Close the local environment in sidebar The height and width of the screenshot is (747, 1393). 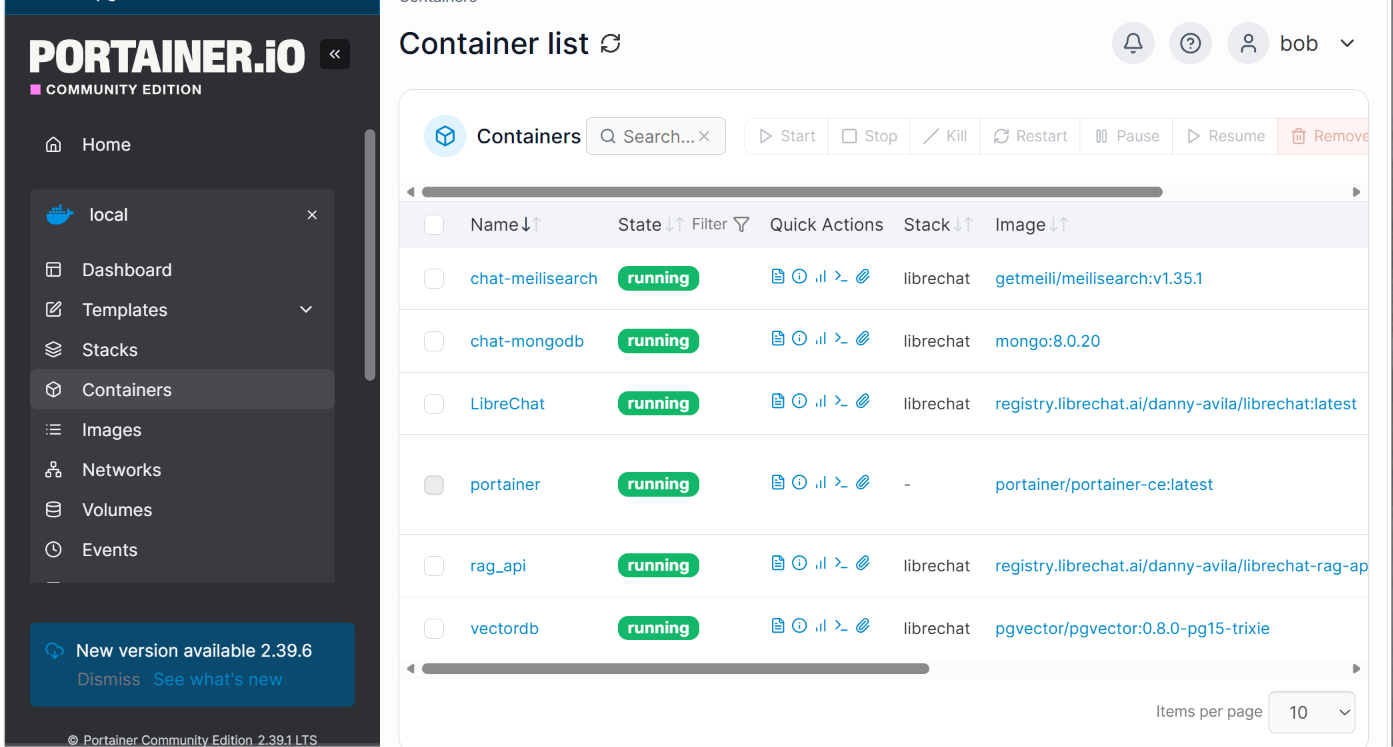(312, 215)
